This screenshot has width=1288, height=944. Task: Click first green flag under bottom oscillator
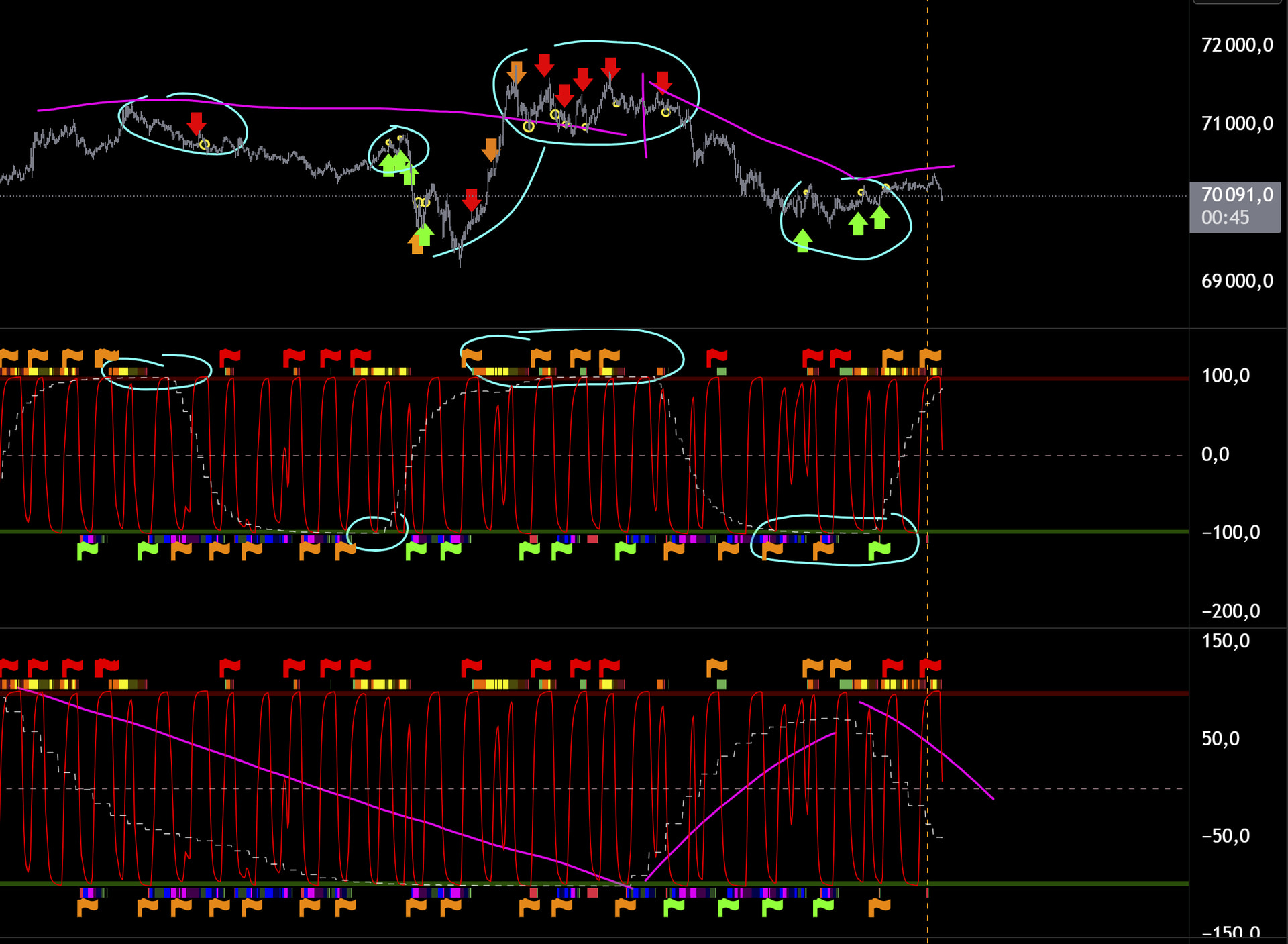point(674,908)
